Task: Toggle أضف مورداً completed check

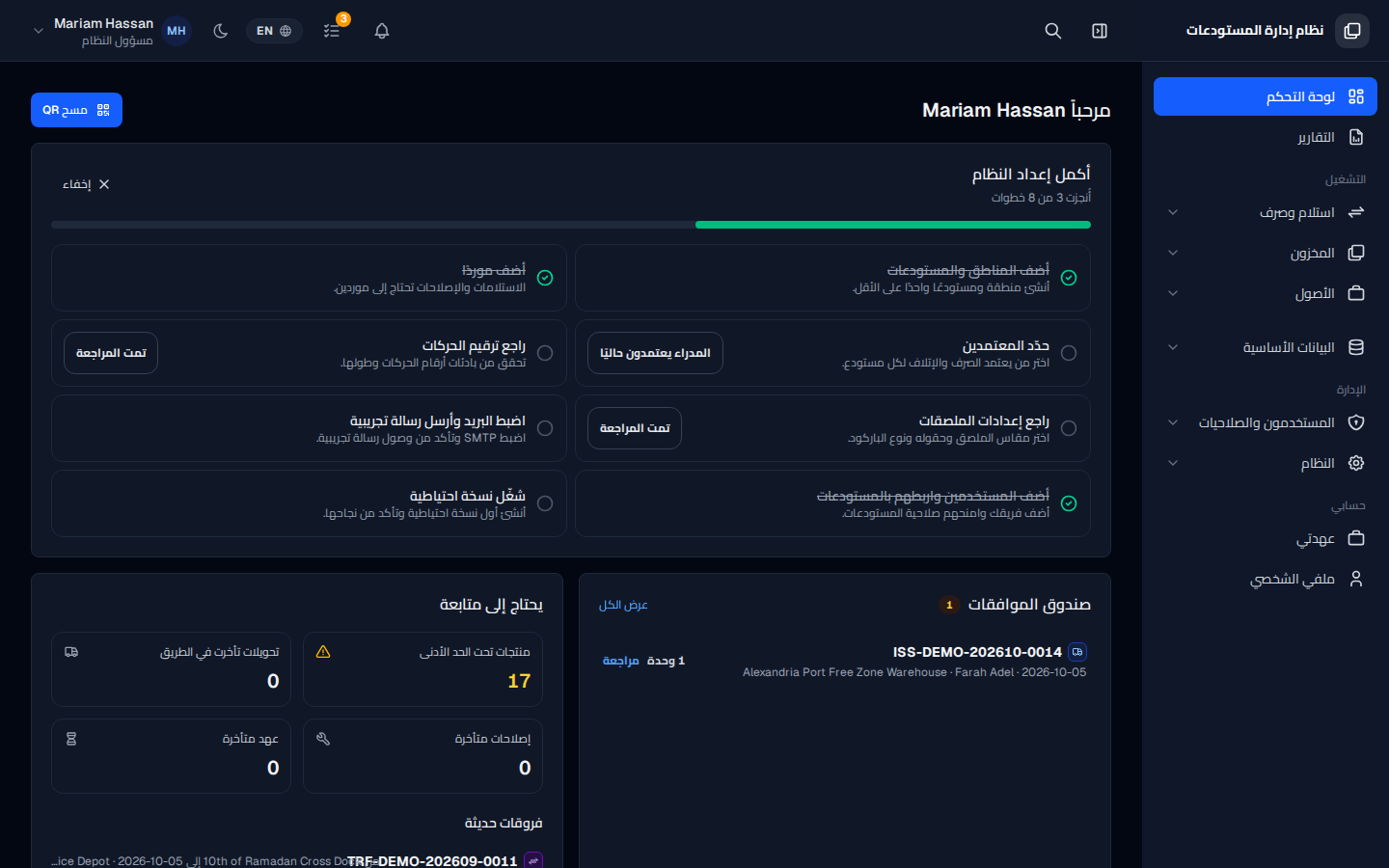Action: click(x=545, y=278)
